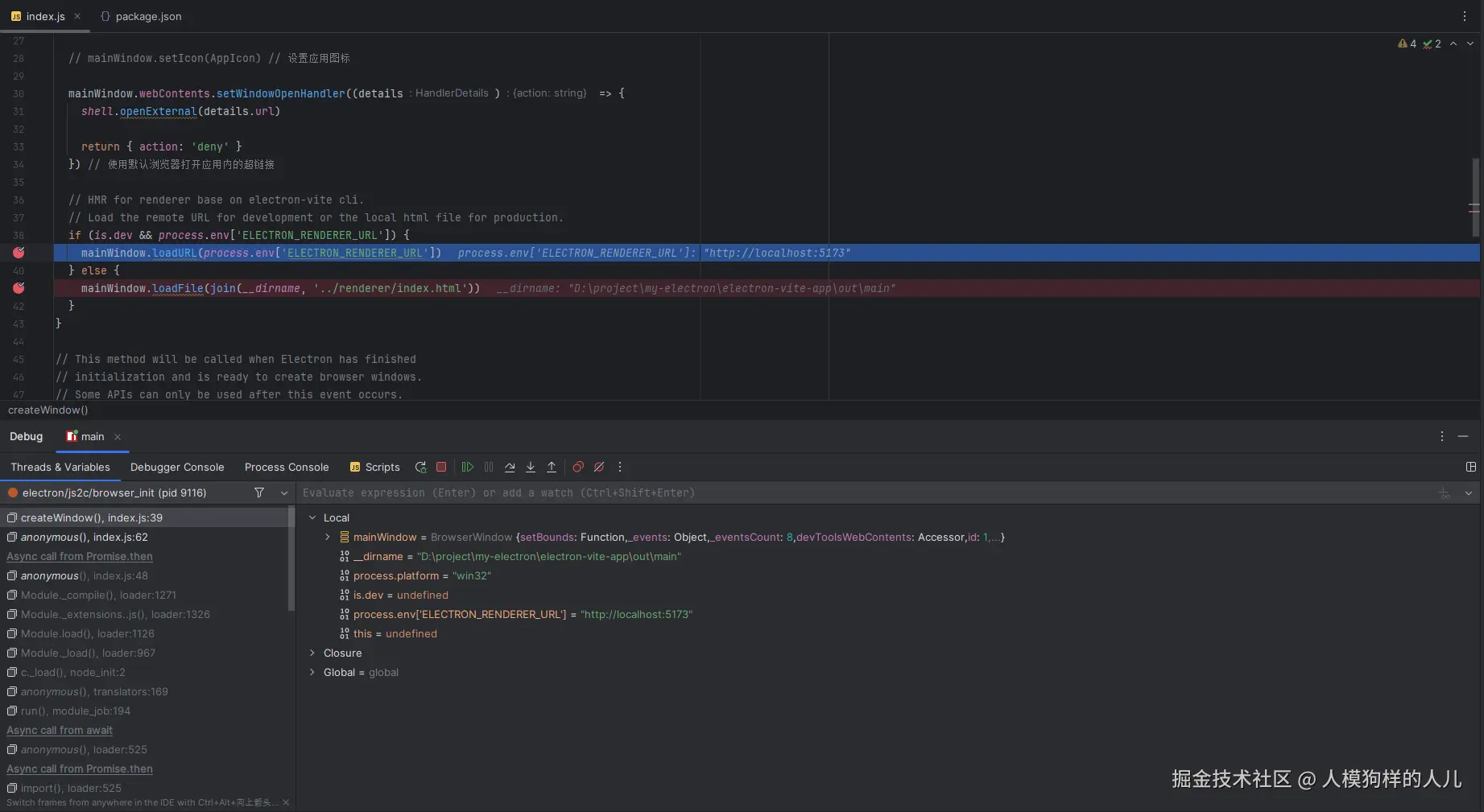Open more debug toolbar actions
This screenshot has width=1484, height=812.
pyautogui.click(x=620, y=467)
